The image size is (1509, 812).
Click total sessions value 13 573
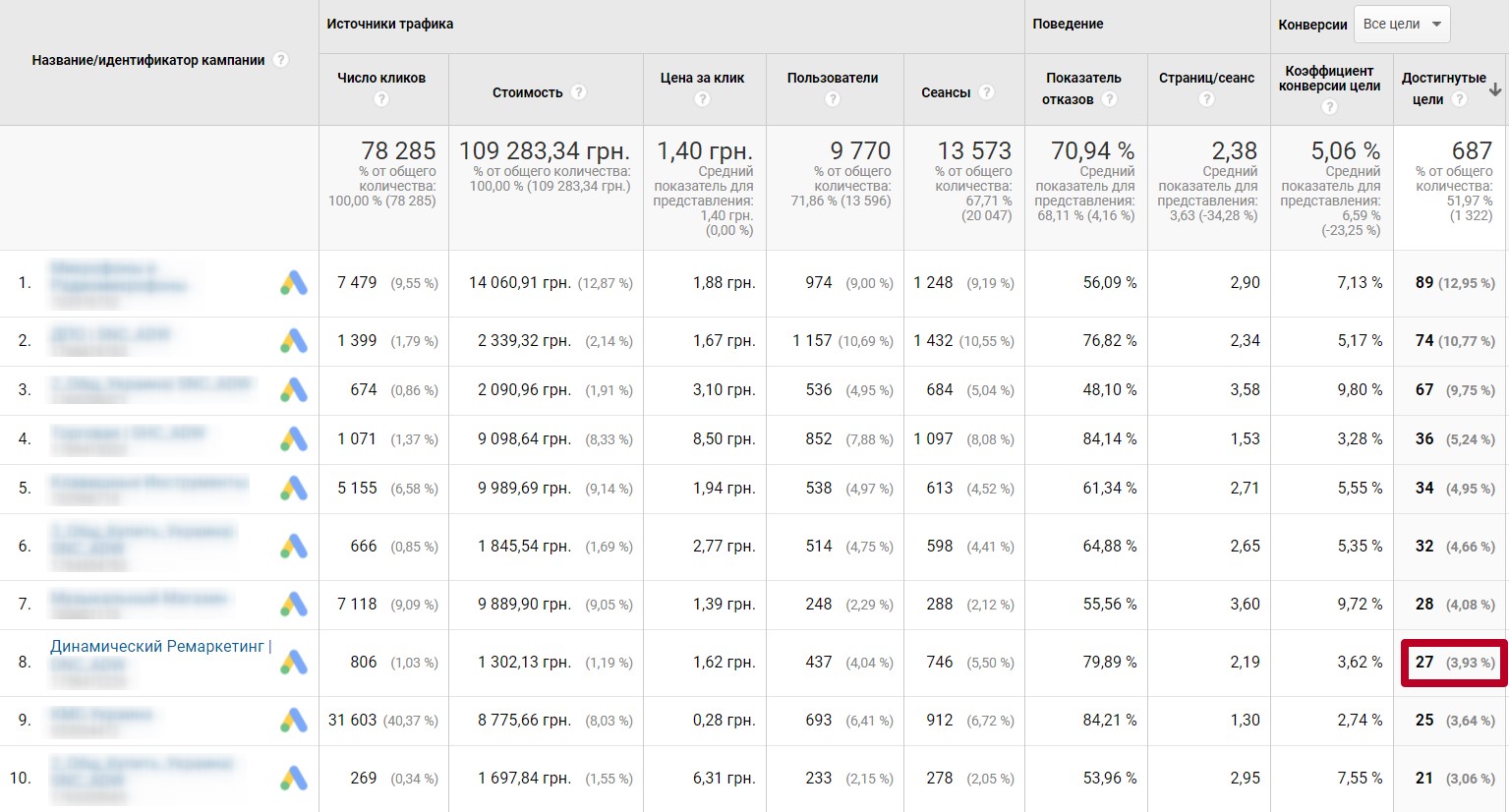(x=974, y=150)
